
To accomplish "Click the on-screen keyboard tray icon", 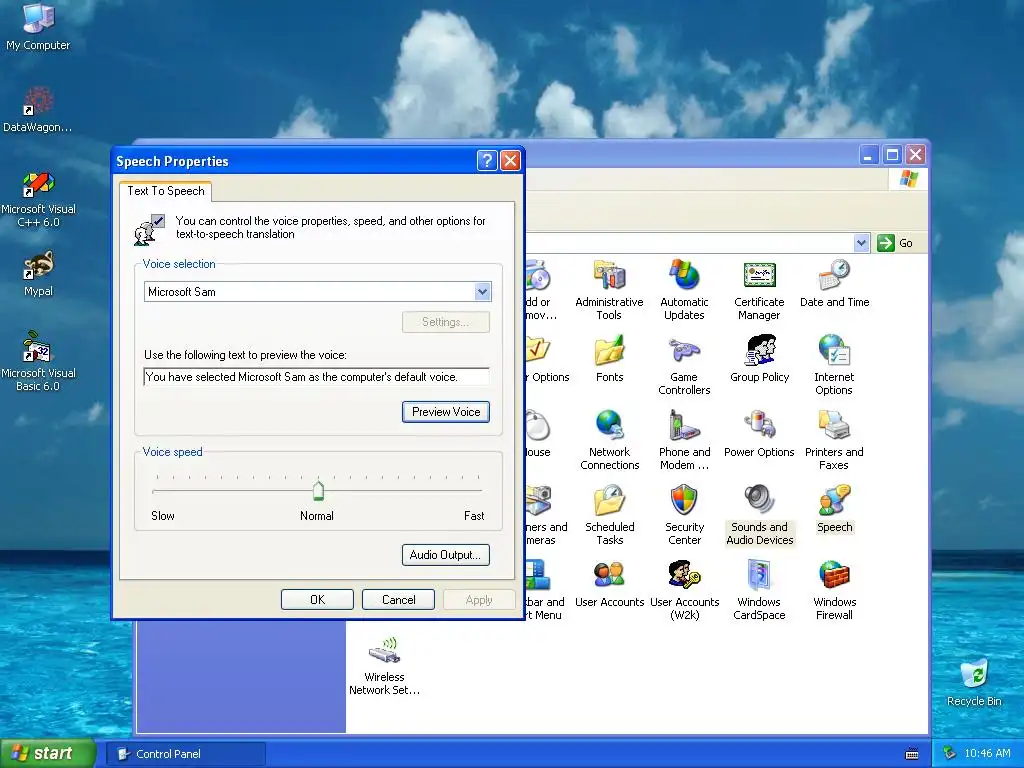I will (x=912, y=754).
